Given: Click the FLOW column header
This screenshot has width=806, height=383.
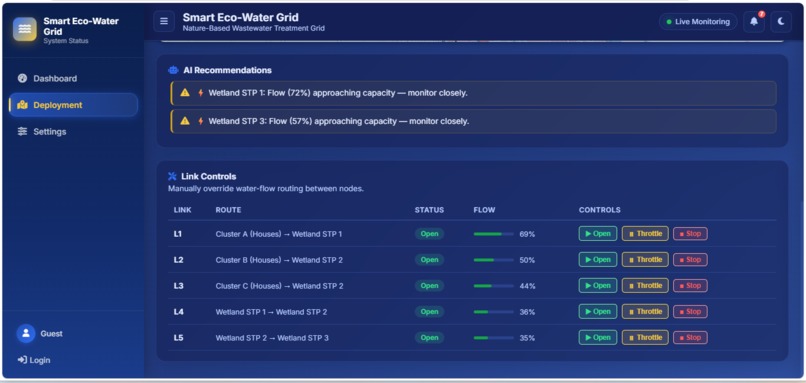Looking at the screenshot, I should coord(484,210).
